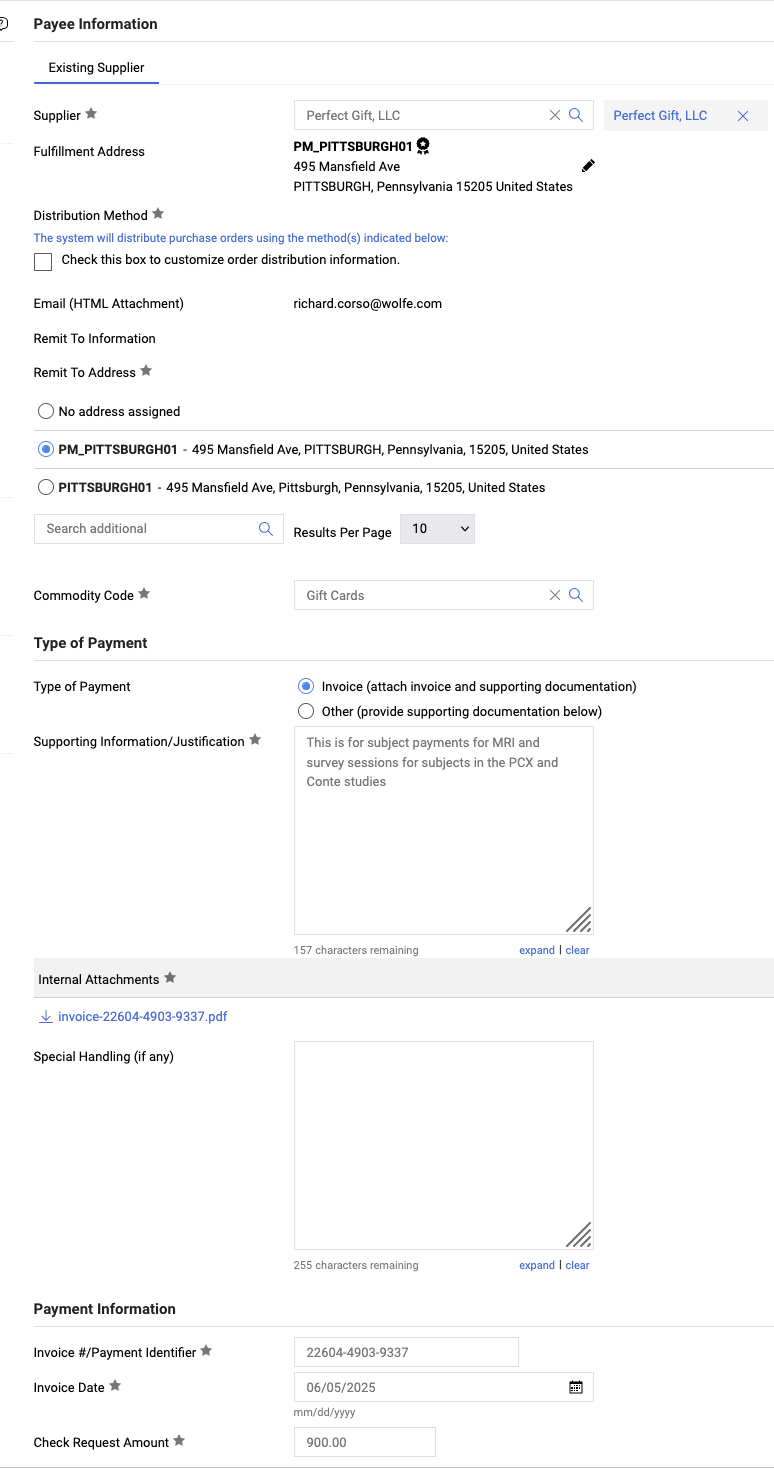Click the Internal Attachments header bar
This screenshot has height=1468, width=774.
[404, 978]
